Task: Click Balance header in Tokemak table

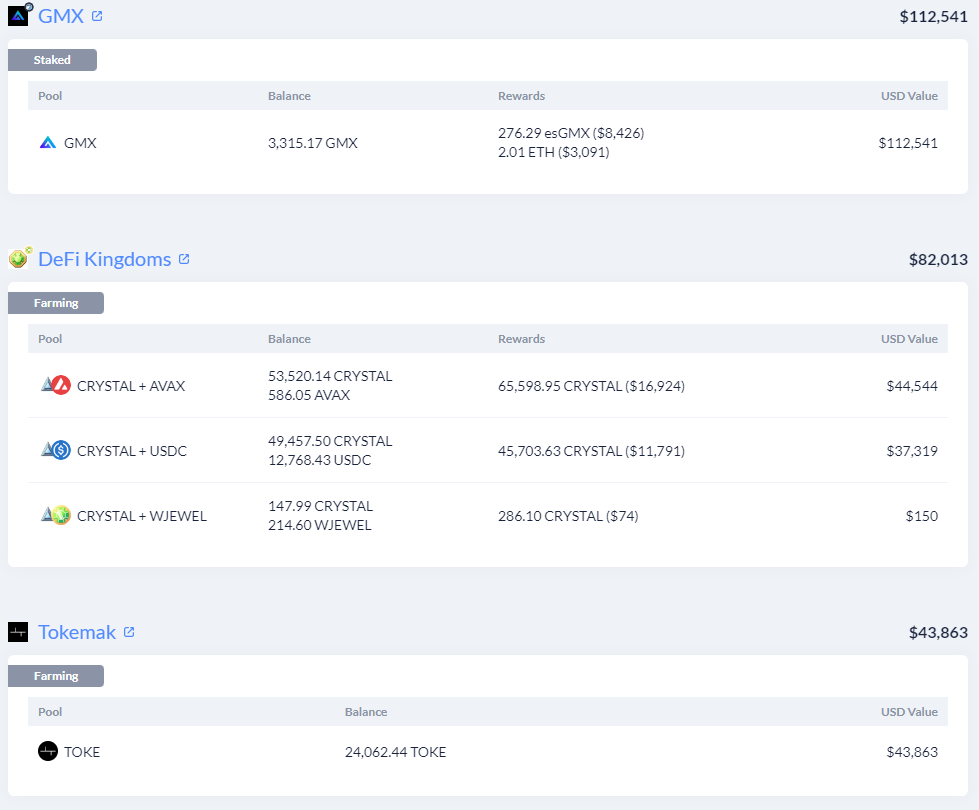Action: pos(366,711)
